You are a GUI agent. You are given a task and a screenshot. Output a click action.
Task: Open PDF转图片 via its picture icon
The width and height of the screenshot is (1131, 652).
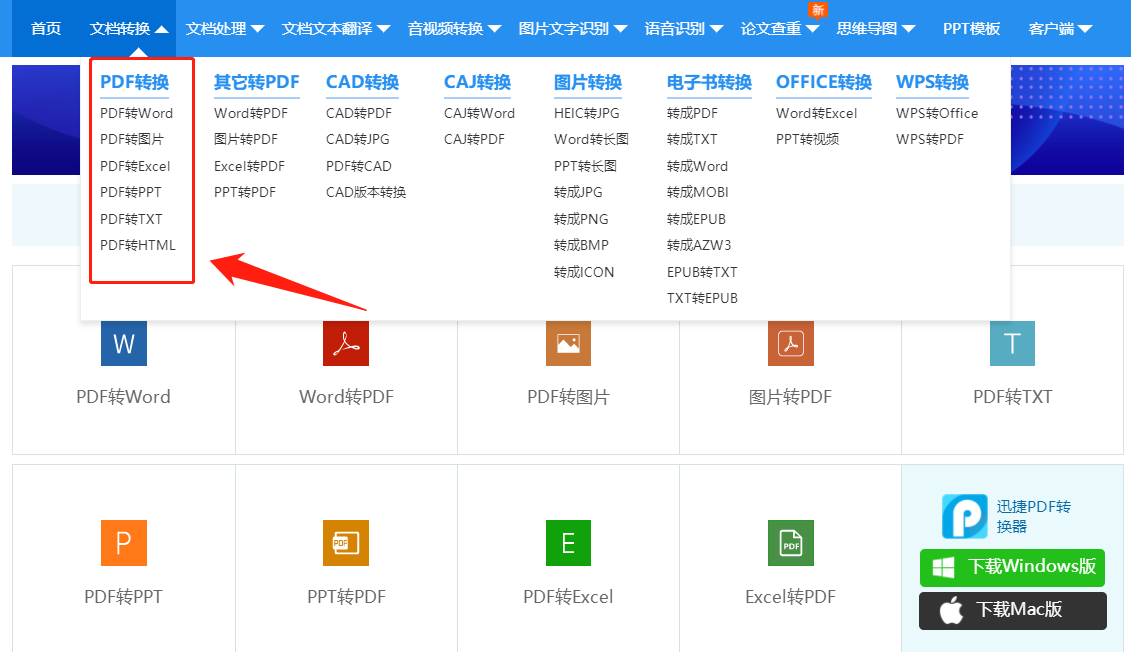pyautogui.click(x=568, y=343)
